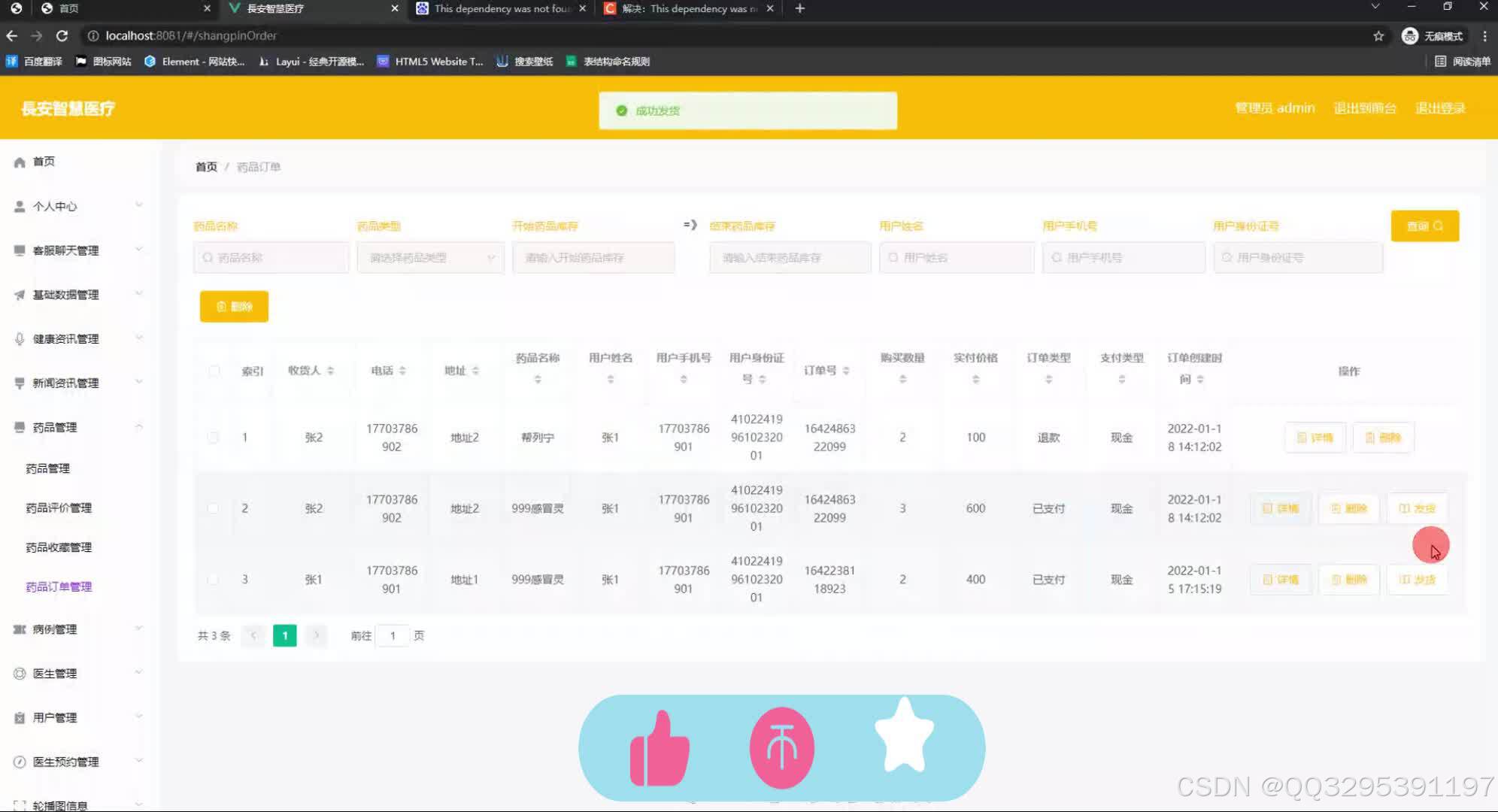
Task: Click the icon beside 新闻资讯管理
Action: pos(20,383)
